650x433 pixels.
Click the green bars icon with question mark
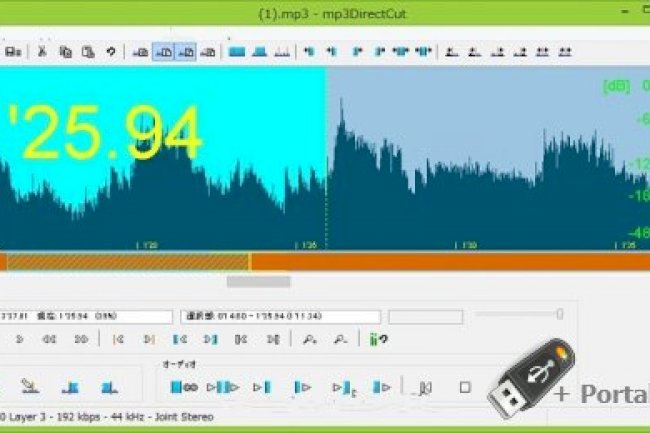click(378, 340)
